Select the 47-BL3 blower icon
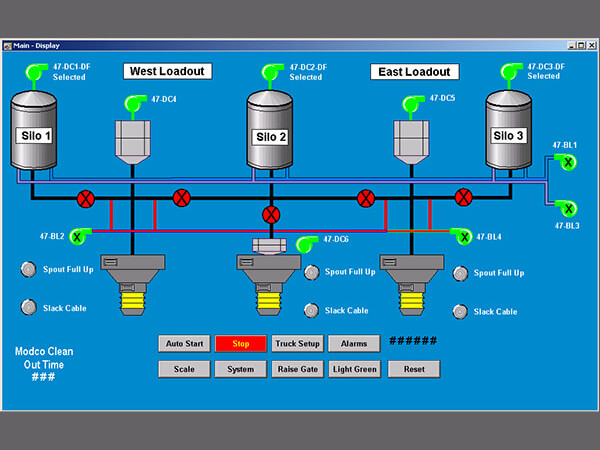600x450 pixels. [x=567, y=208]
